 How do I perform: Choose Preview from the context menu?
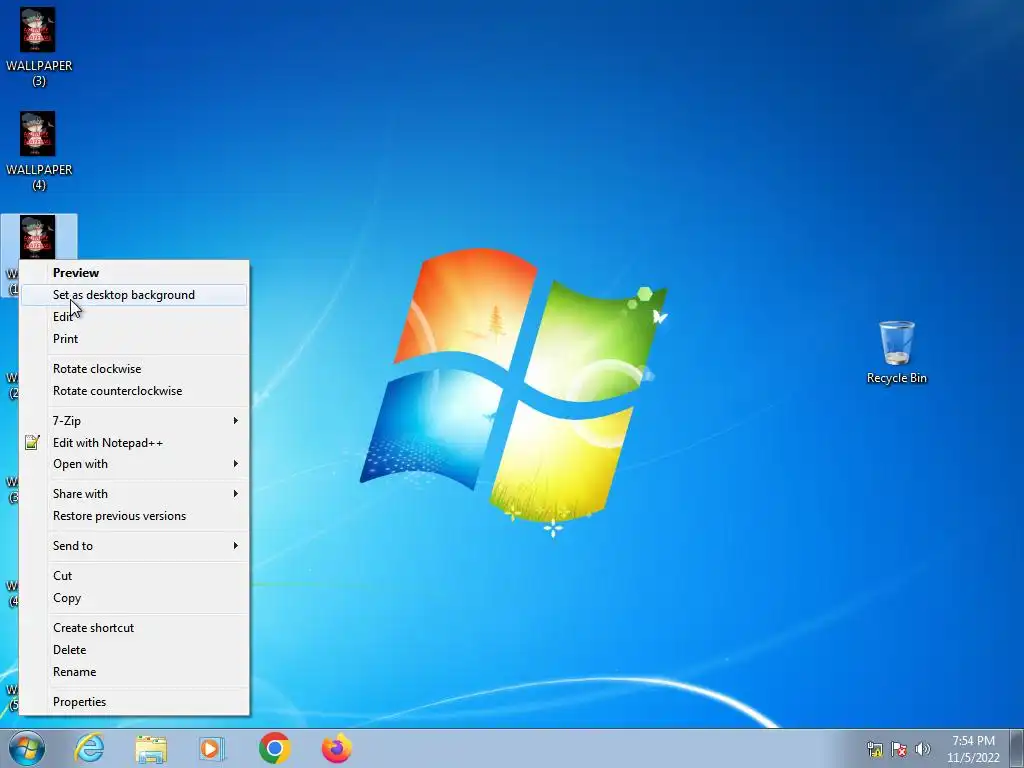[135, 273]
